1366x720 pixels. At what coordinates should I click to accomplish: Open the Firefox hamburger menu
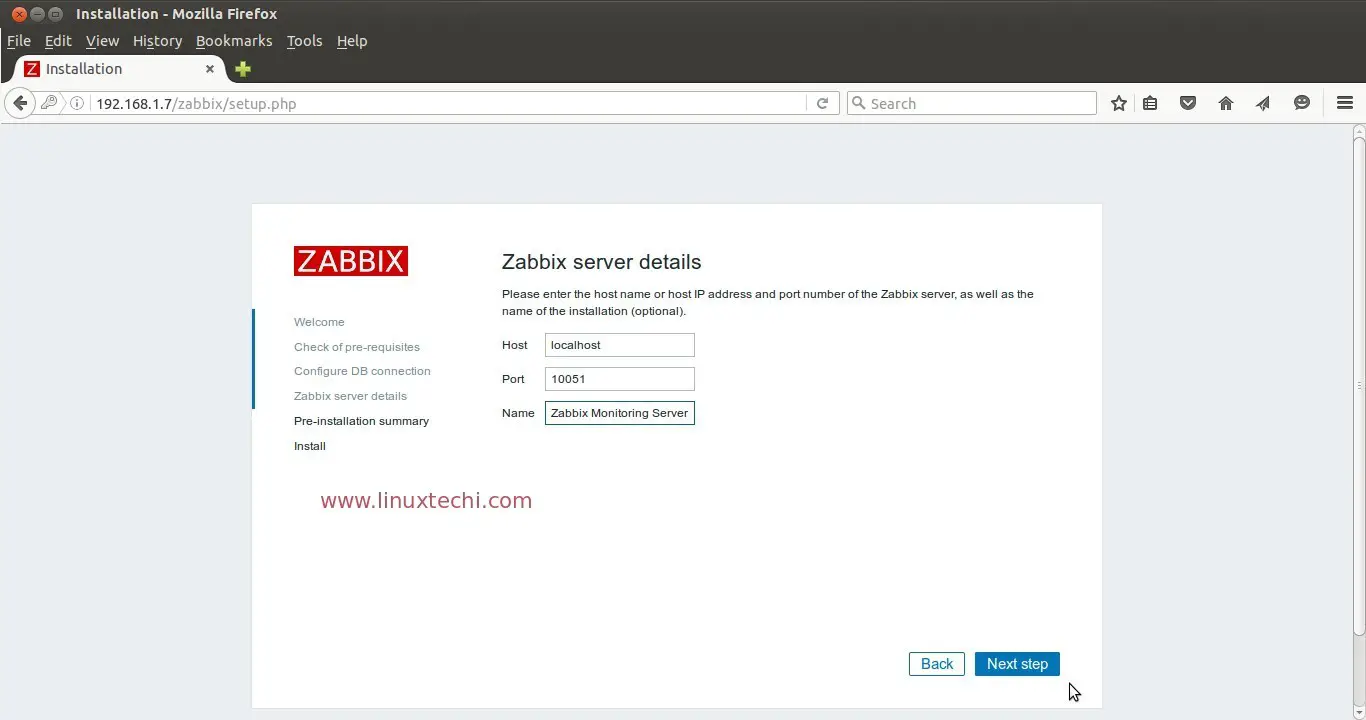click(1345, 103)
